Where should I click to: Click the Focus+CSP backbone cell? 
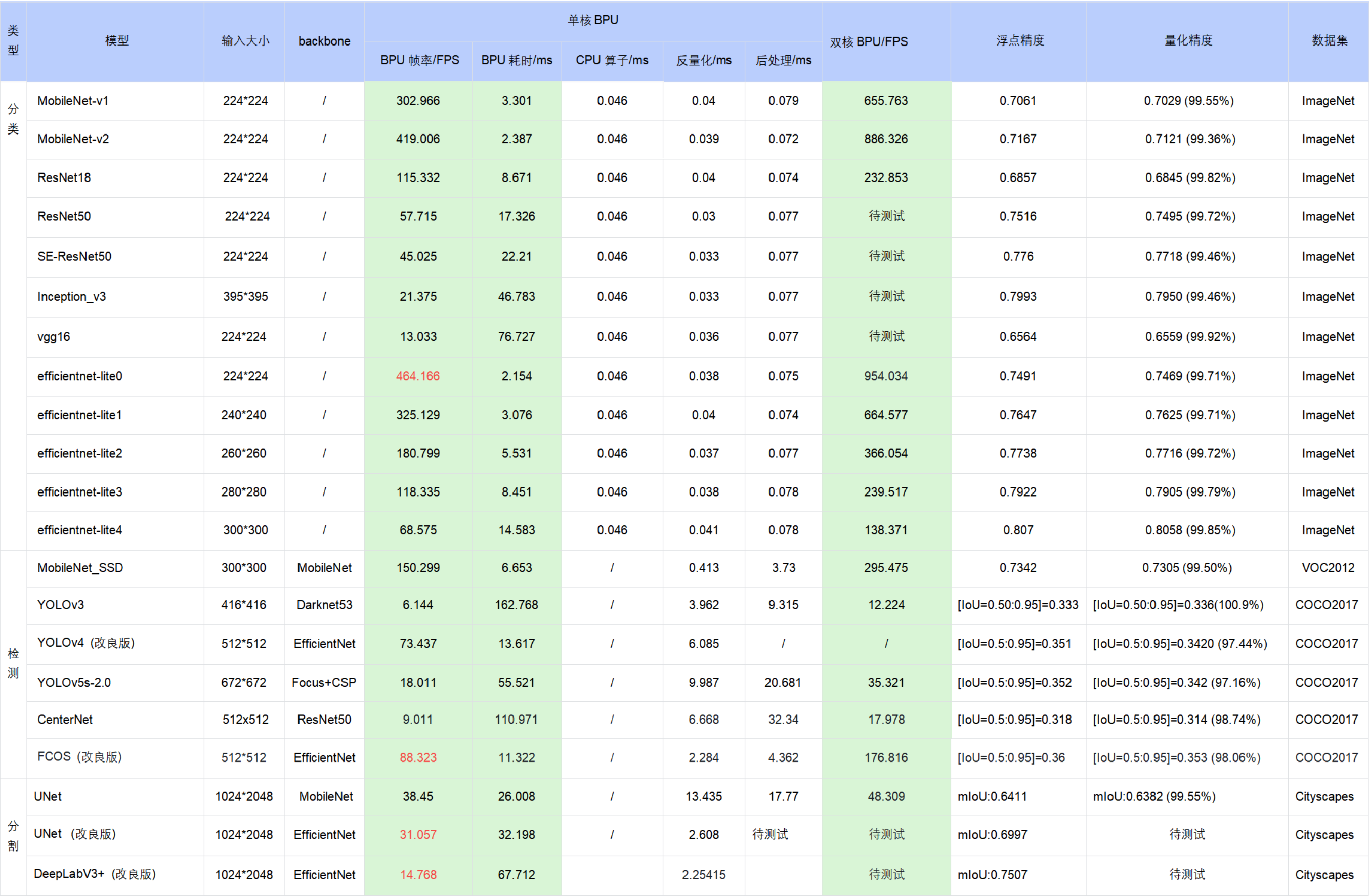click(324, 682)
